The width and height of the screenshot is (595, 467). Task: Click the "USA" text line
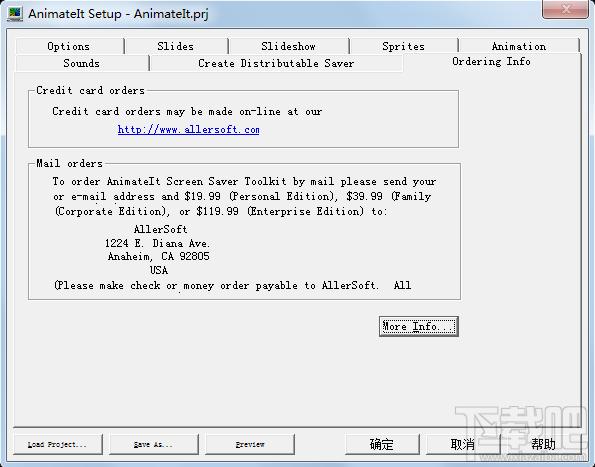159,270
